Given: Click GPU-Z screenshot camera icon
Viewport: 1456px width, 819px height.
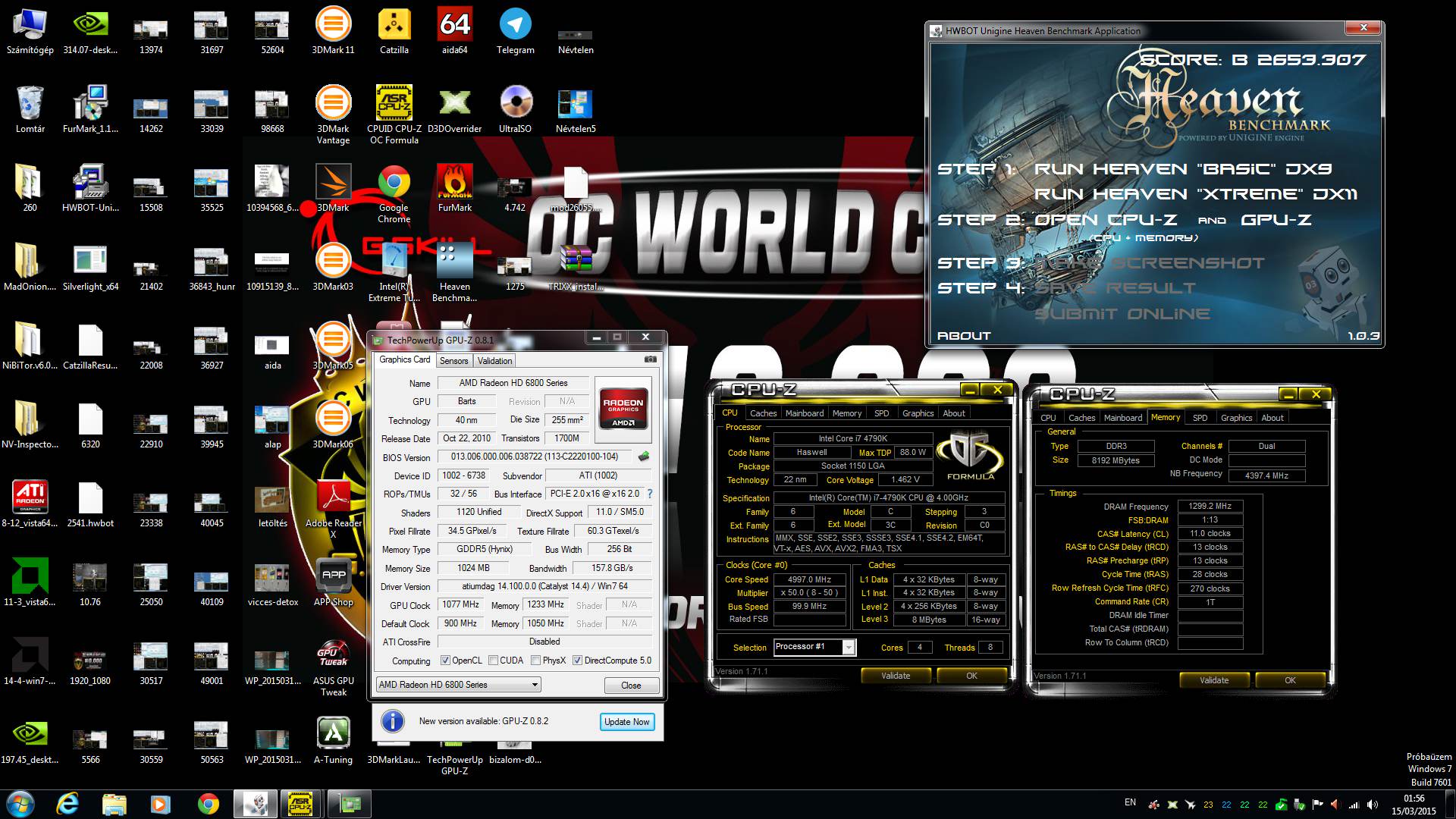Looking at the screenshot, I should 650,359.
